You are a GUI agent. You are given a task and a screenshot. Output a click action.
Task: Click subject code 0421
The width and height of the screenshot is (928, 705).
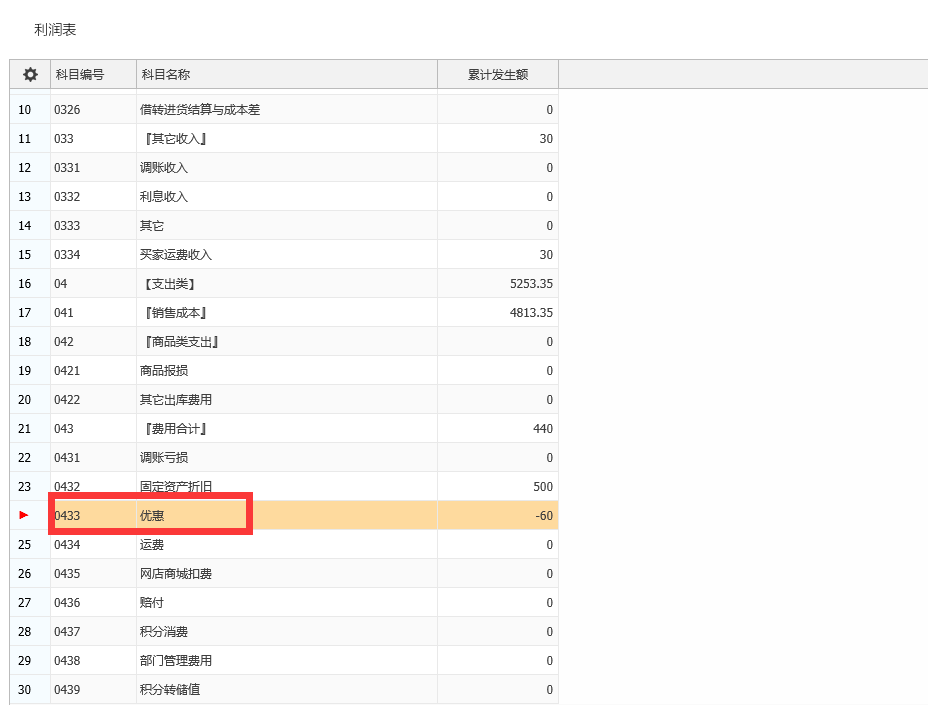[x=67, y=371]
